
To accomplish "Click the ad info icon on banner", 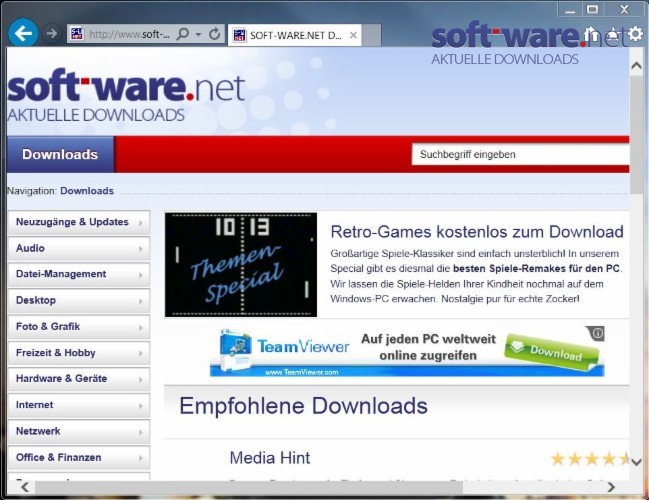I will 597,333.
